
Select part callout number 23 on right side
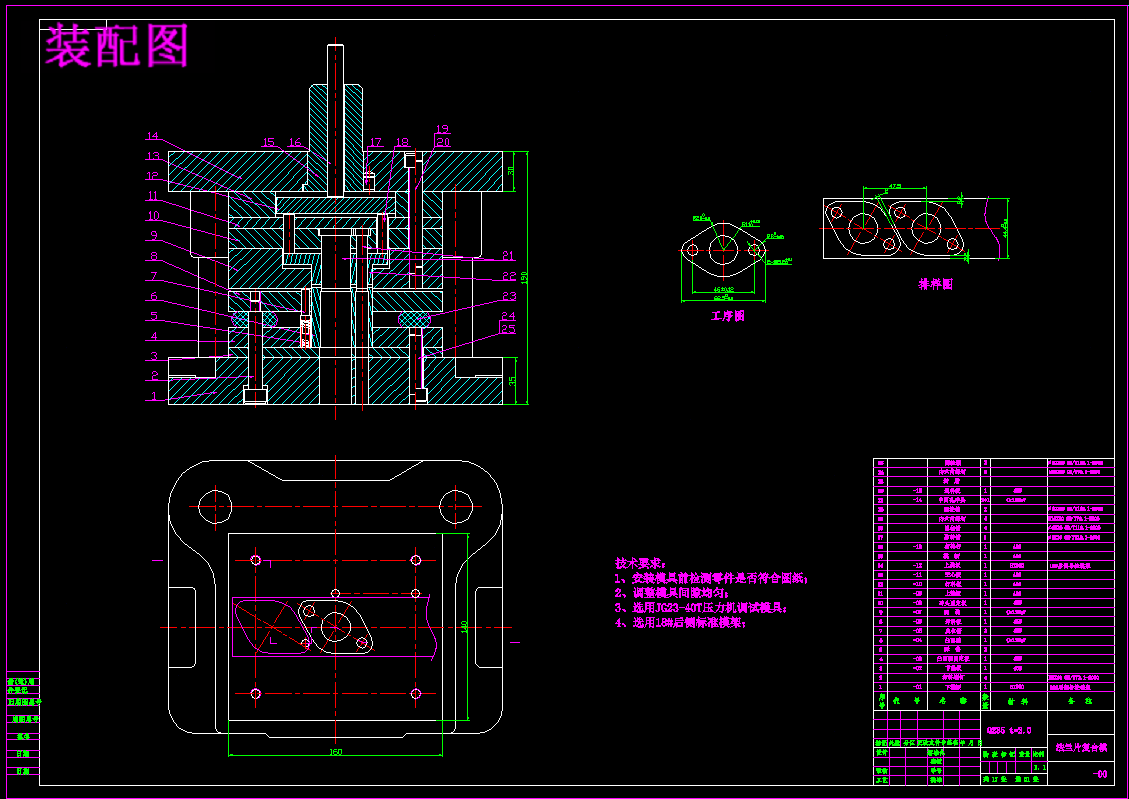[508, 296]
